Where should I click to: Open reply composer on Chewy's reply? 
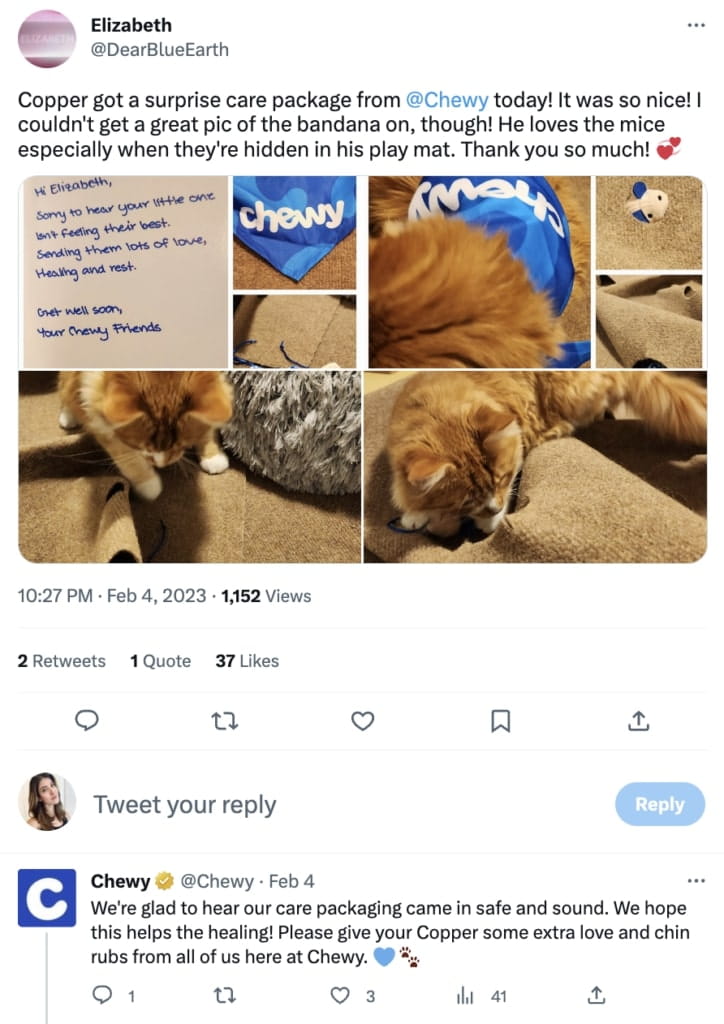click(101, 996)
